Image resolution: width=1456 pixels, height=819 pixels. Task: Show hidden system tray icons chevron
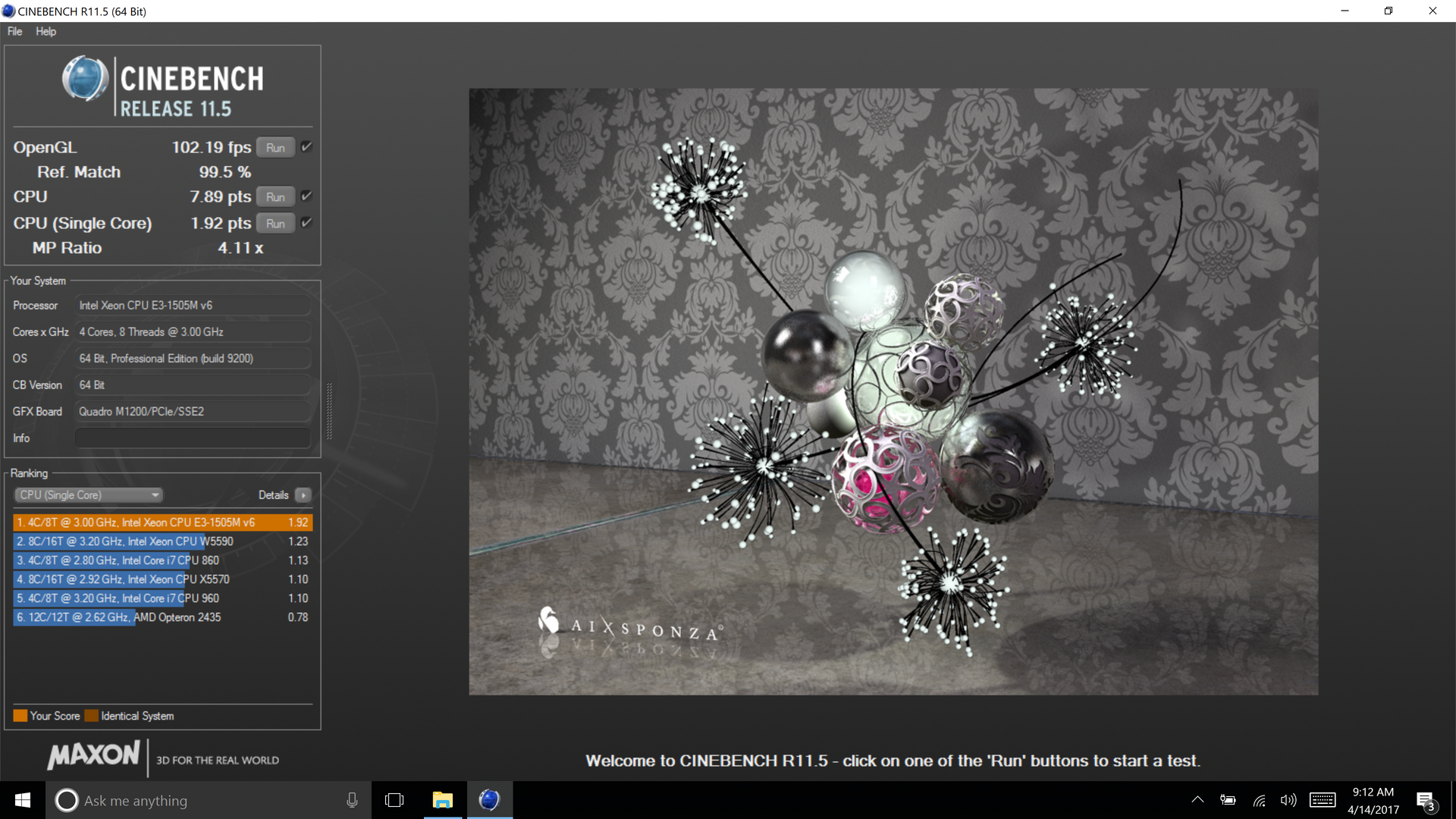[1197, 800]
